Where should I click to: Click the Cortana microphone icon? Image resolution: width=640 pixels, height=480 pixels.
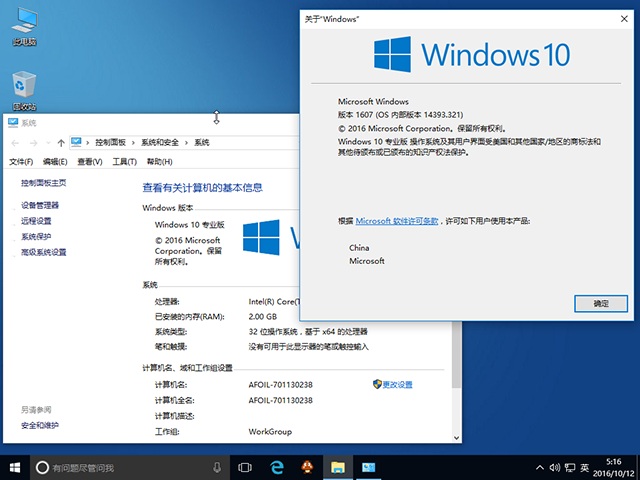coord(217,467)
